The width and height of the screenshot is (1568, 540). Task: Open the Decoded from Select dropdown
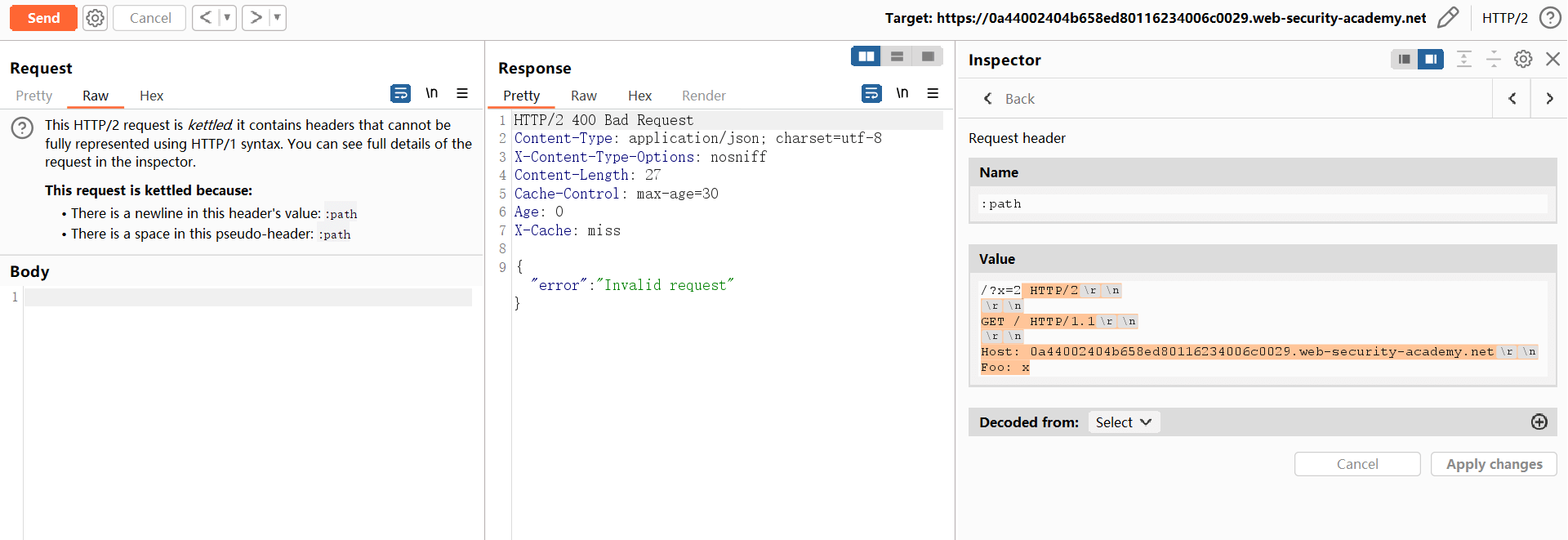pyautogui.click(x=1124, y=422)
